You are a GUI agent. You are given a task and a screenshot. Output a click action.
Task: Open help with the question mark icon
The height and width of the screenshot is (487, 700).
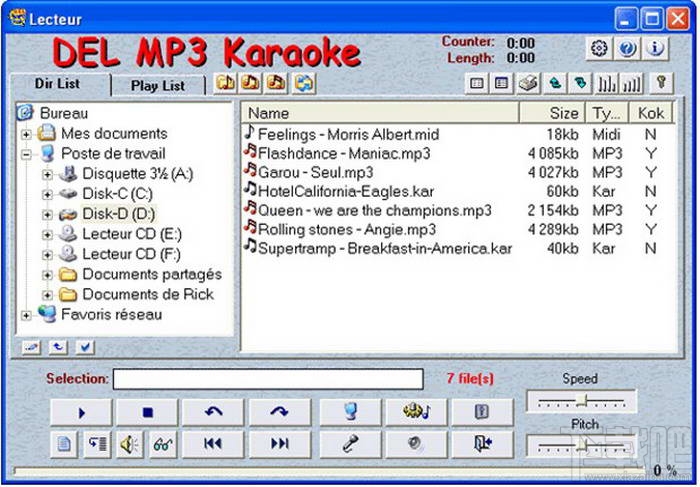pos(627,48)
